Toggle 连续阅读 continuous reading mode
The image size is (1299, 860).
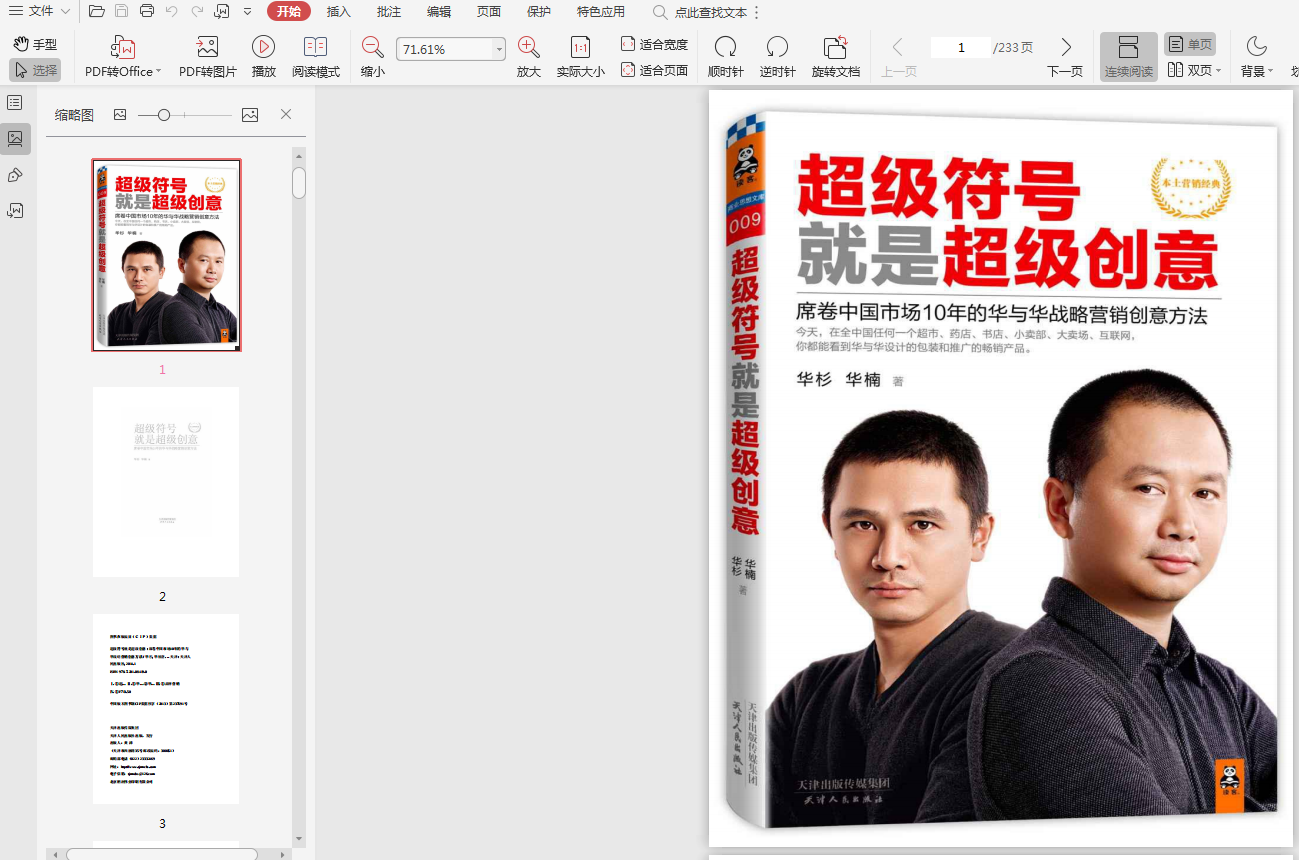pos(1128,57)
